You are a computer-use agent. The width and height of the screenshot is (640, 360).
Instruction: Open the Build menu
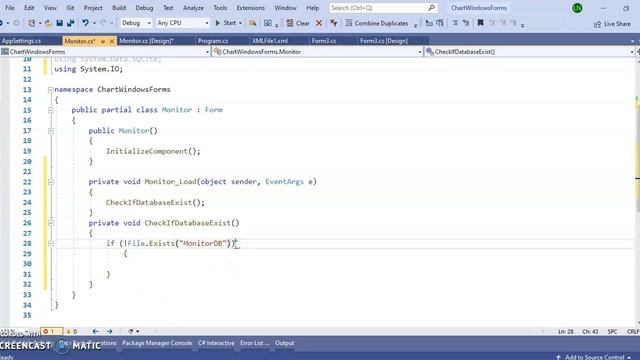(x=119, y=8)
